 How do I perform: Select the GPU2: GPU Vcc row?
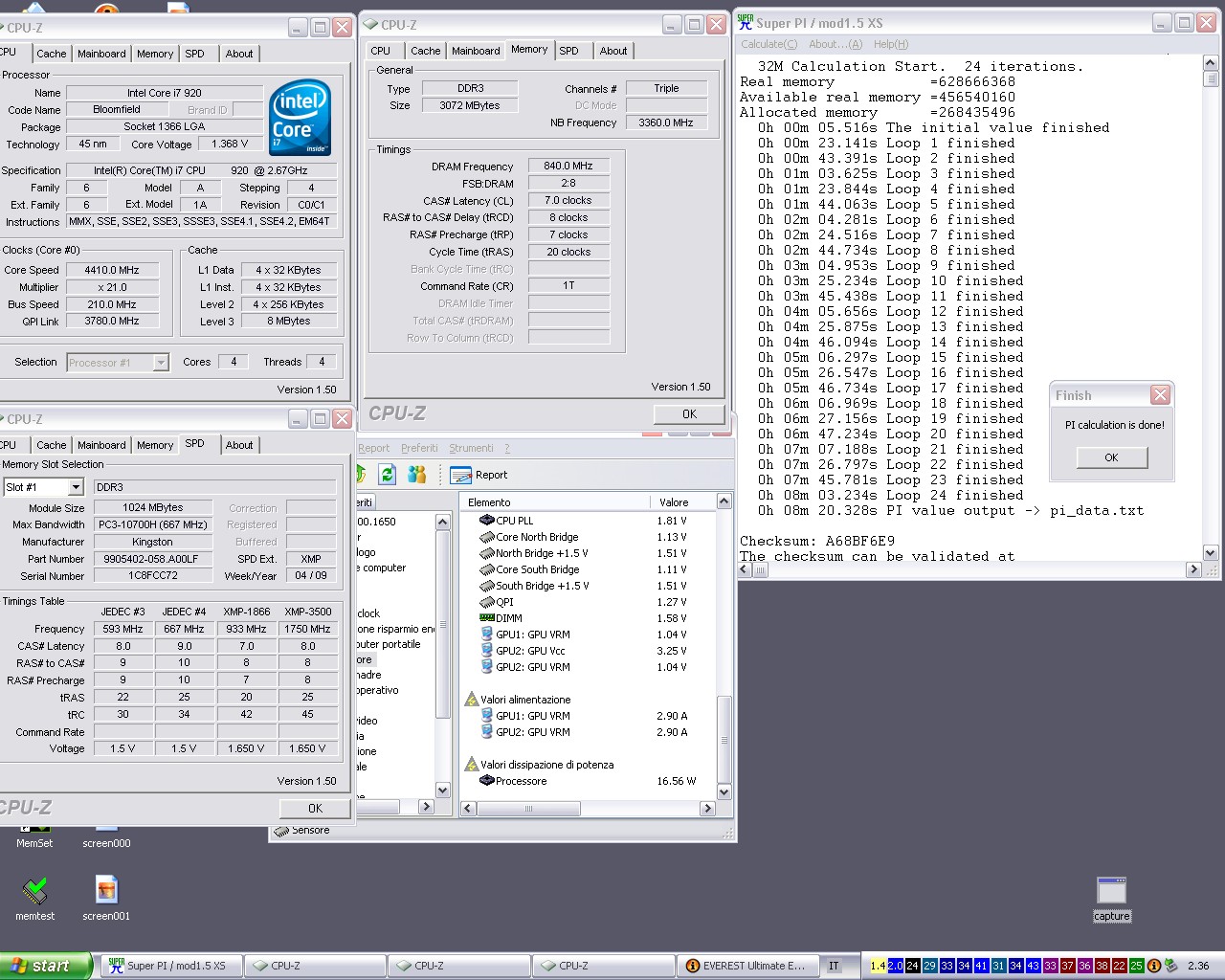coord(588,651)
